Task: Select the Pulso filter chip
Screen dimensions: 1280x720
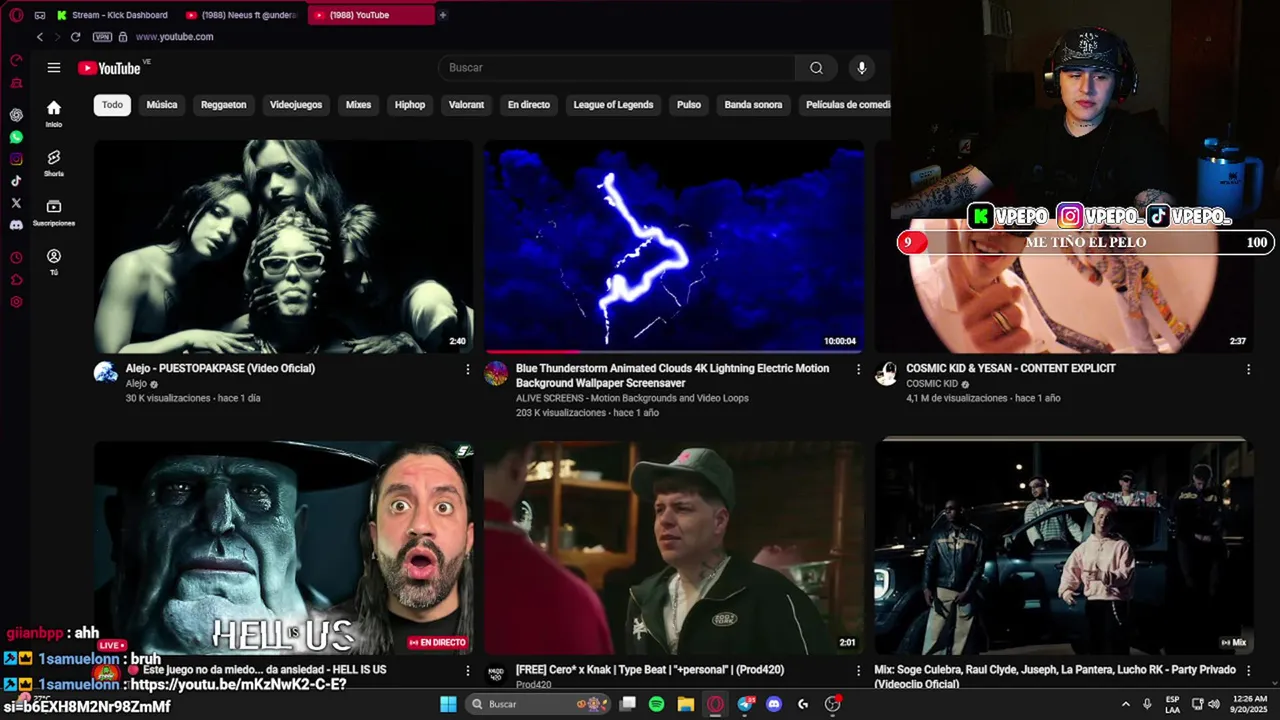Action: click(x=689, y=105)
